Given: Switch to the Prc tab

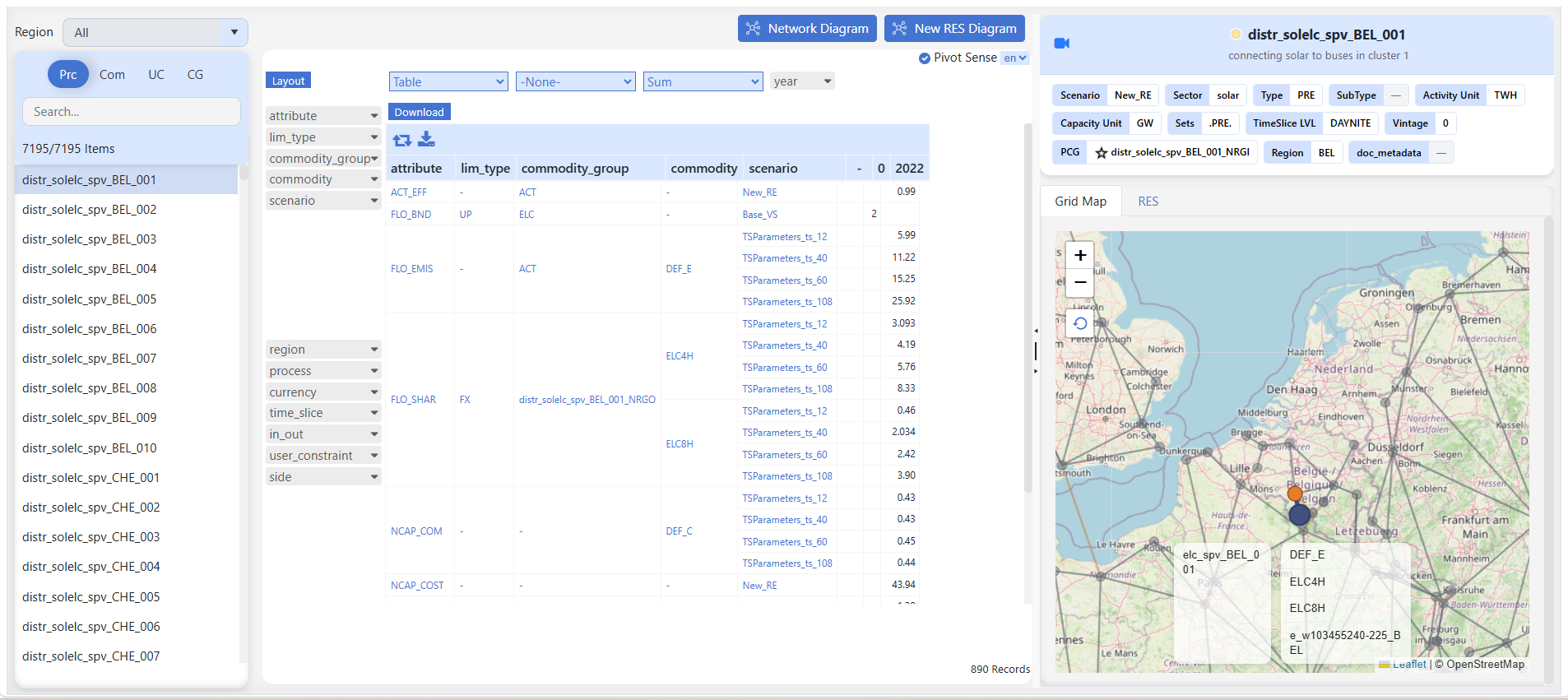Looking at the screenshot, I should tap(68, 75).
